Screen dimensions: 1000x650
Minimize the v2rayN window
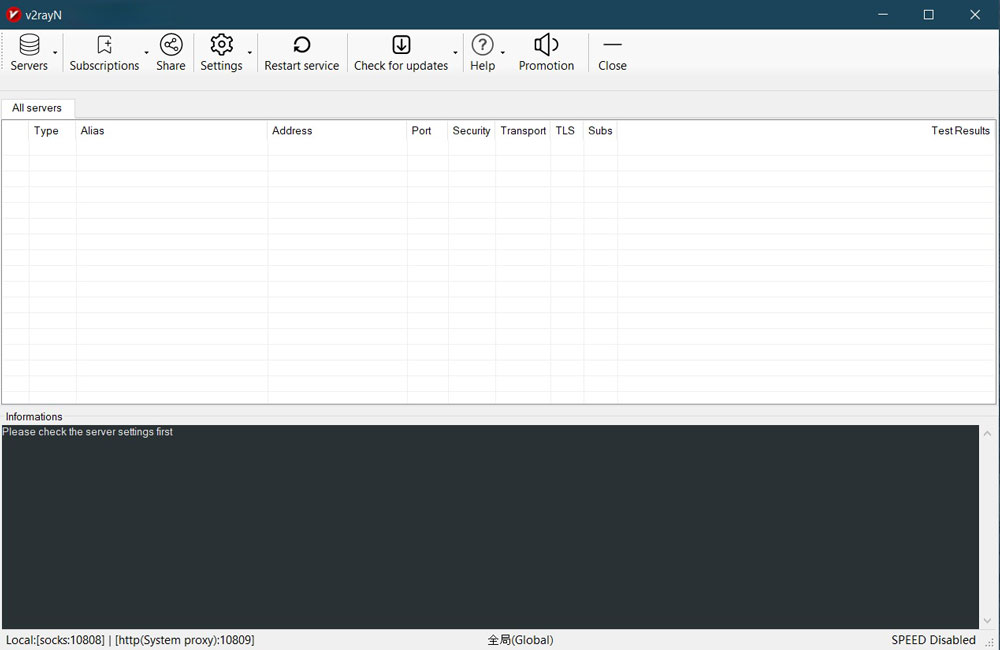883,14
